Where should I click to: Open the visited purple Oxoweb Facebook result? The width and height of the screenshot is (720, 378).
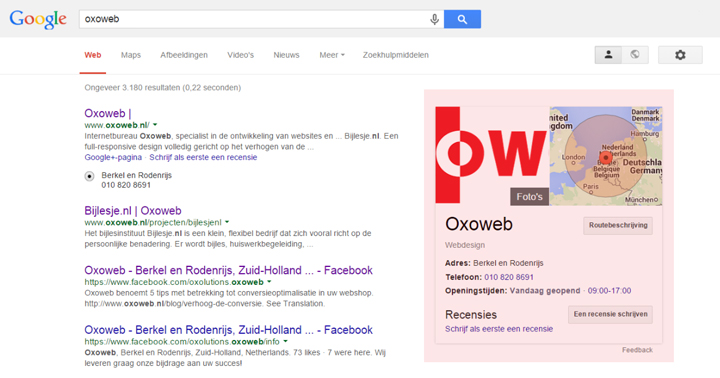click(x=228, y=271)
